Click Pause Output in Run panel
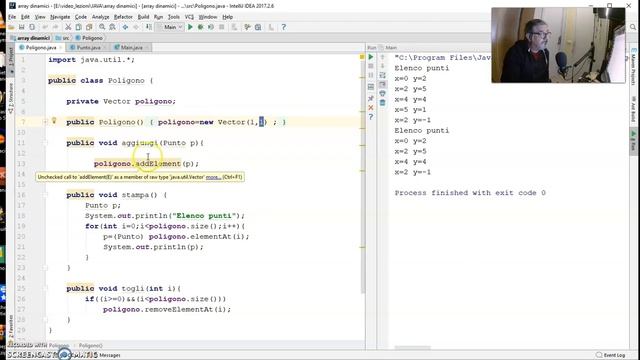The height and width of the screenshot is (360, 640). tap(371, 76)
